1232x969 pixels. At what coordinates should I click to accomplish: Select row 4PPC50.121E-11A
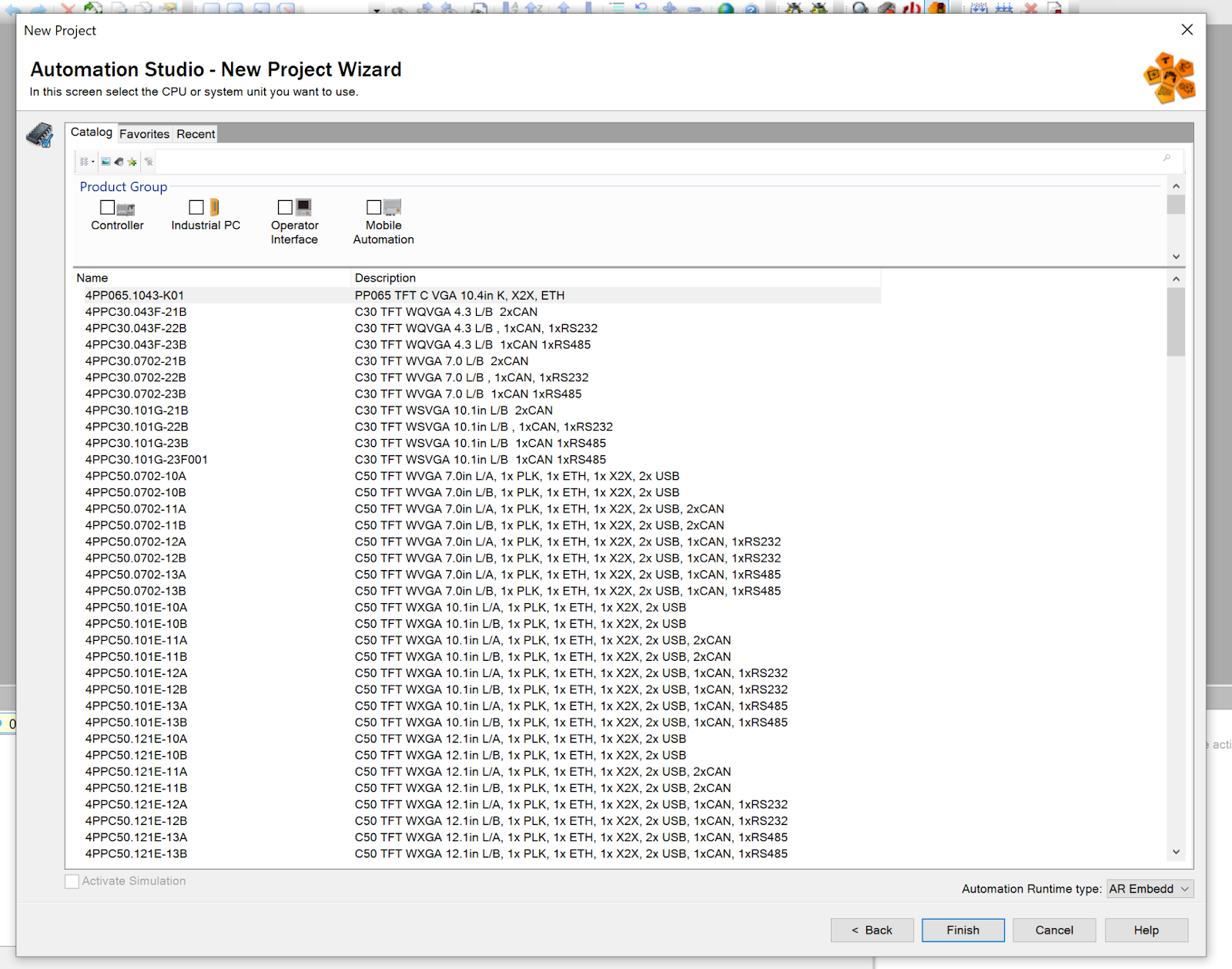(477, 772)
